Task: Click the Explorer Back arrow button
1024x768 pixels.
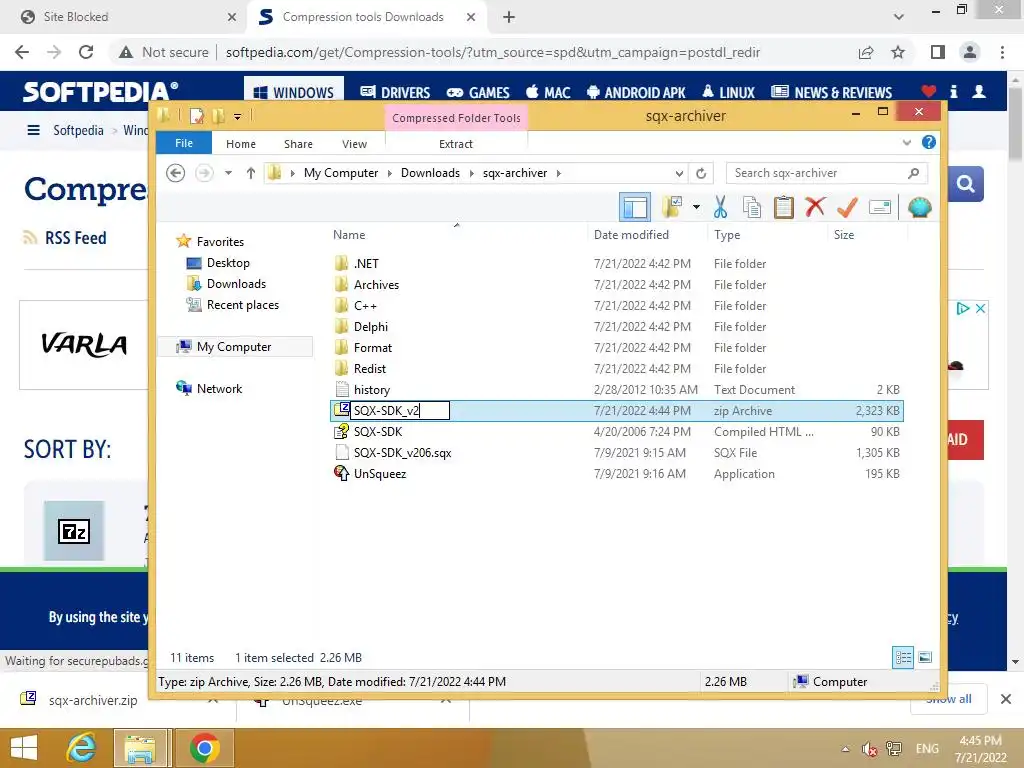Action: click(176, 173)
